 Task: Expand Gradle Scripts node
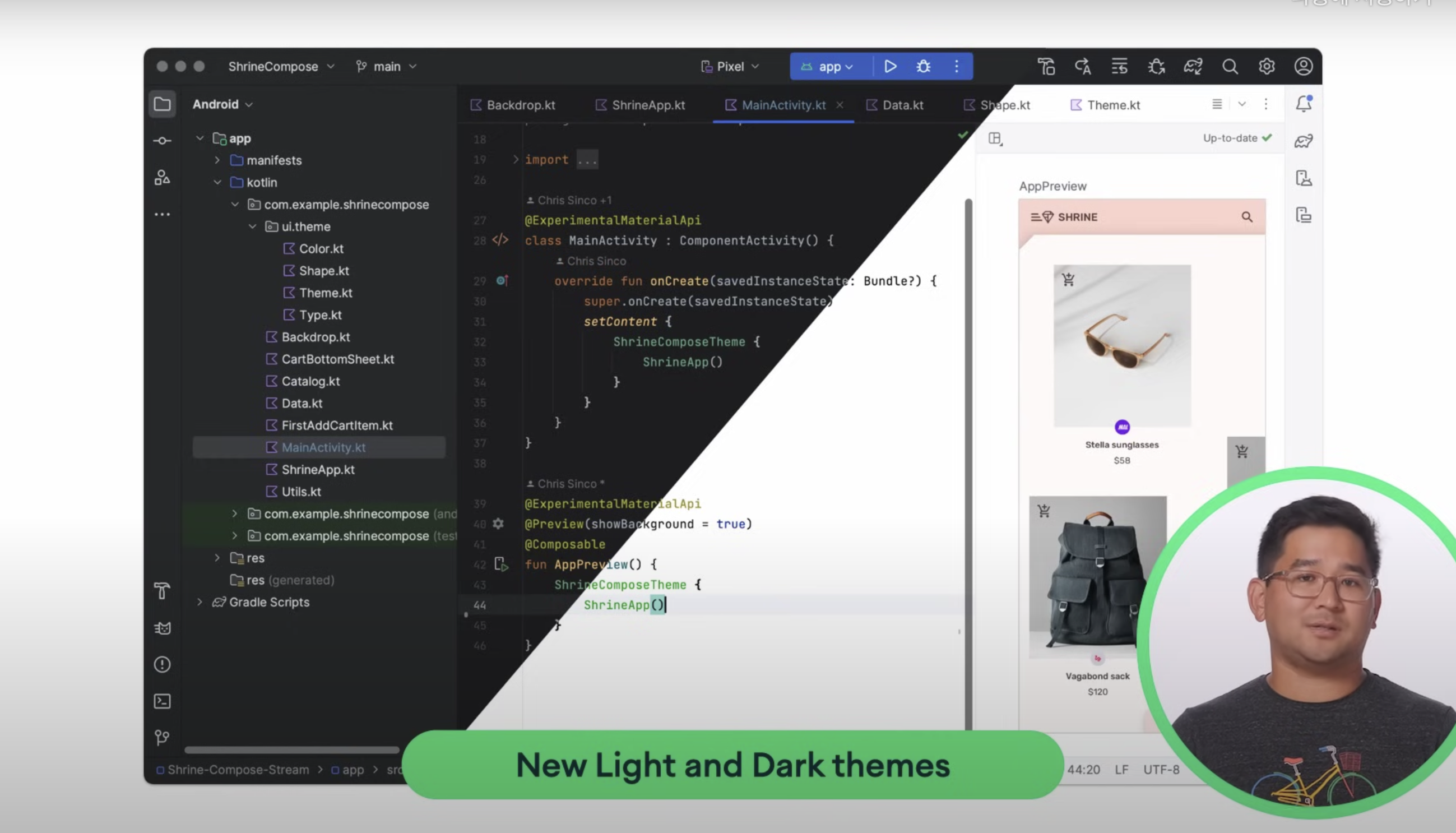[200, 602]
